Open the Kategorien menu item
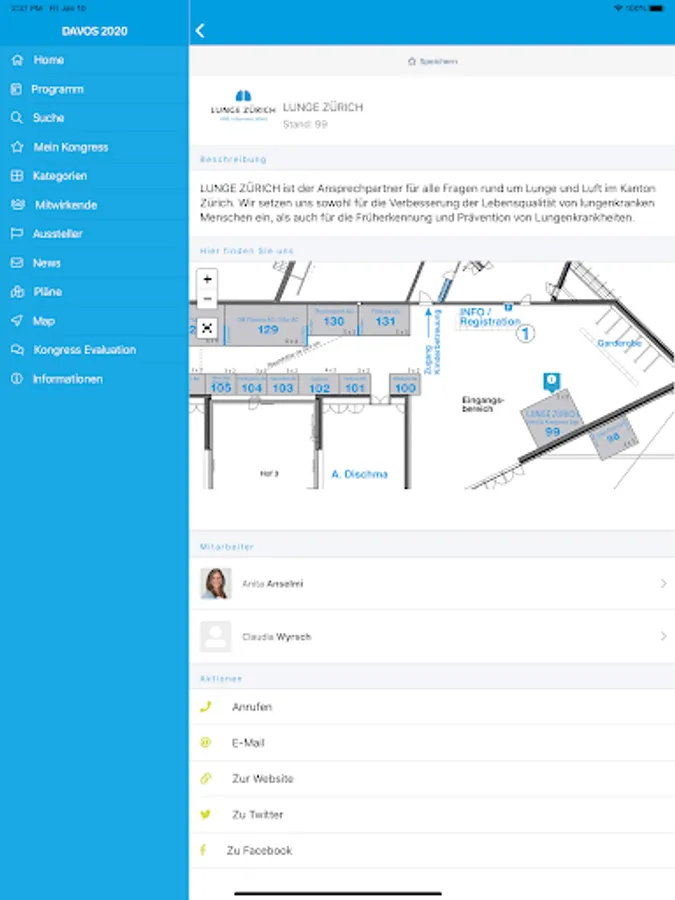Image resolution: width=675 pixels, height=900 pixels. click(94, 176)
